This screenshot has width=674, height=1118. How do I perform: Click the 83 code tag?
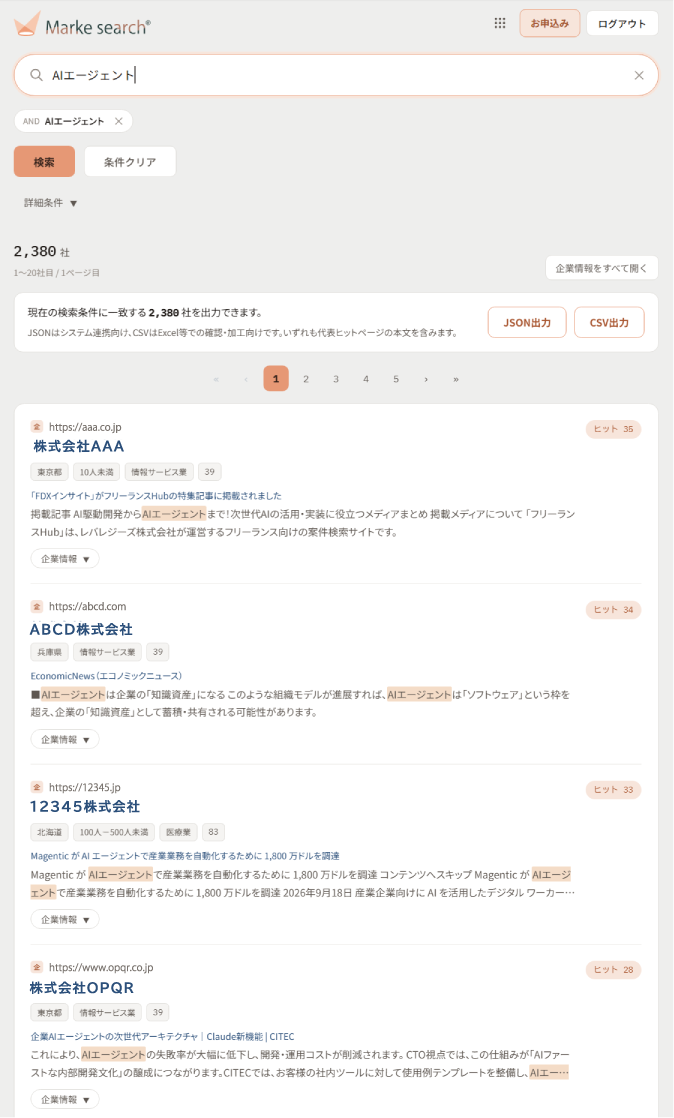[213, 832]
